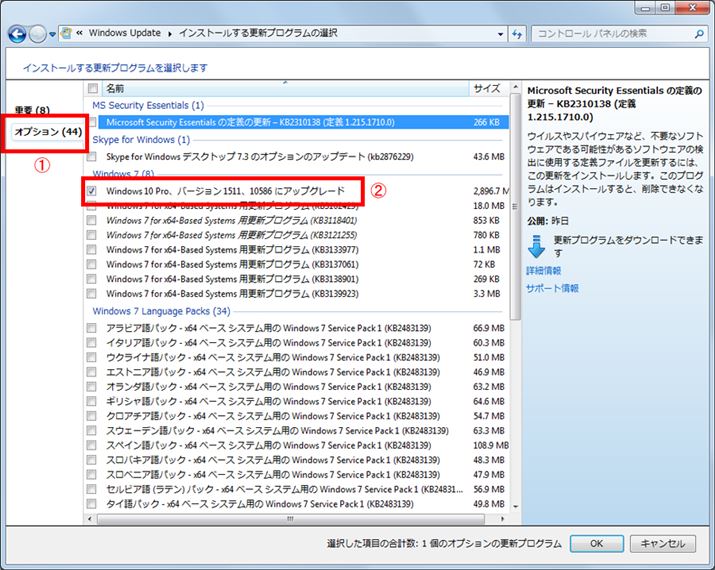
Task: Check the KB3138901 update checkbox
Action: click(x=92, y=279)
